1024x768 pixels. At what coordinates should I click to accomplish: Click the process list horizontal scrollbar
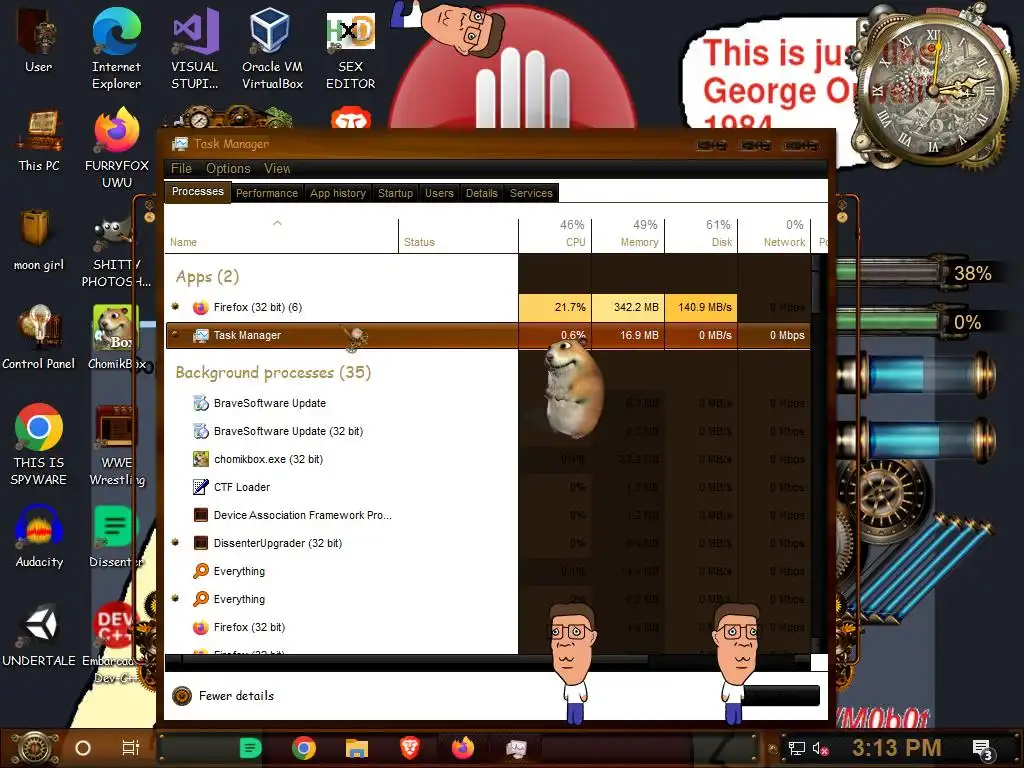click(x=487, y=662)
